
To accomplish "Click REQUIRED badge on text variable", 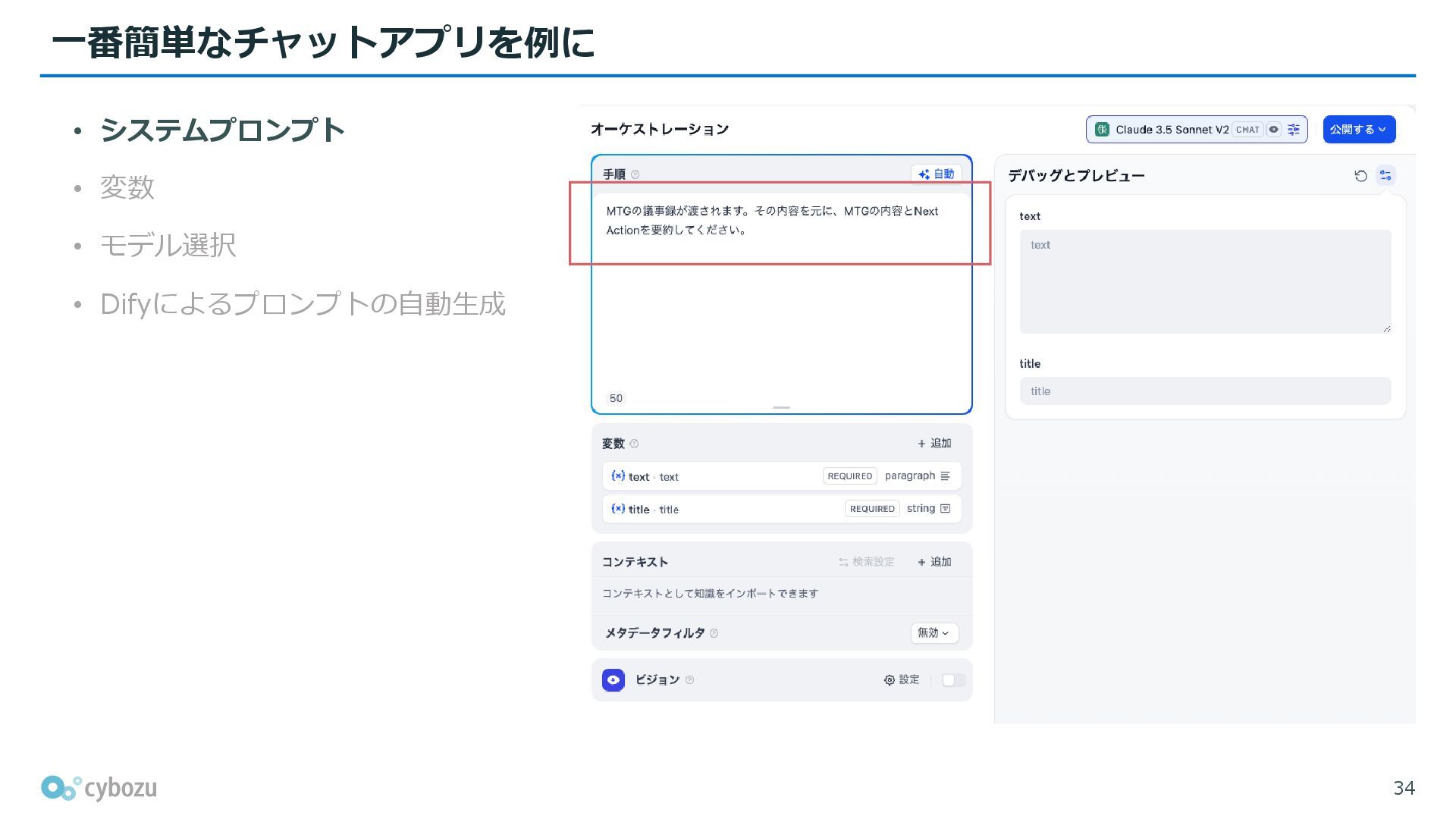I will click(850, 476).
